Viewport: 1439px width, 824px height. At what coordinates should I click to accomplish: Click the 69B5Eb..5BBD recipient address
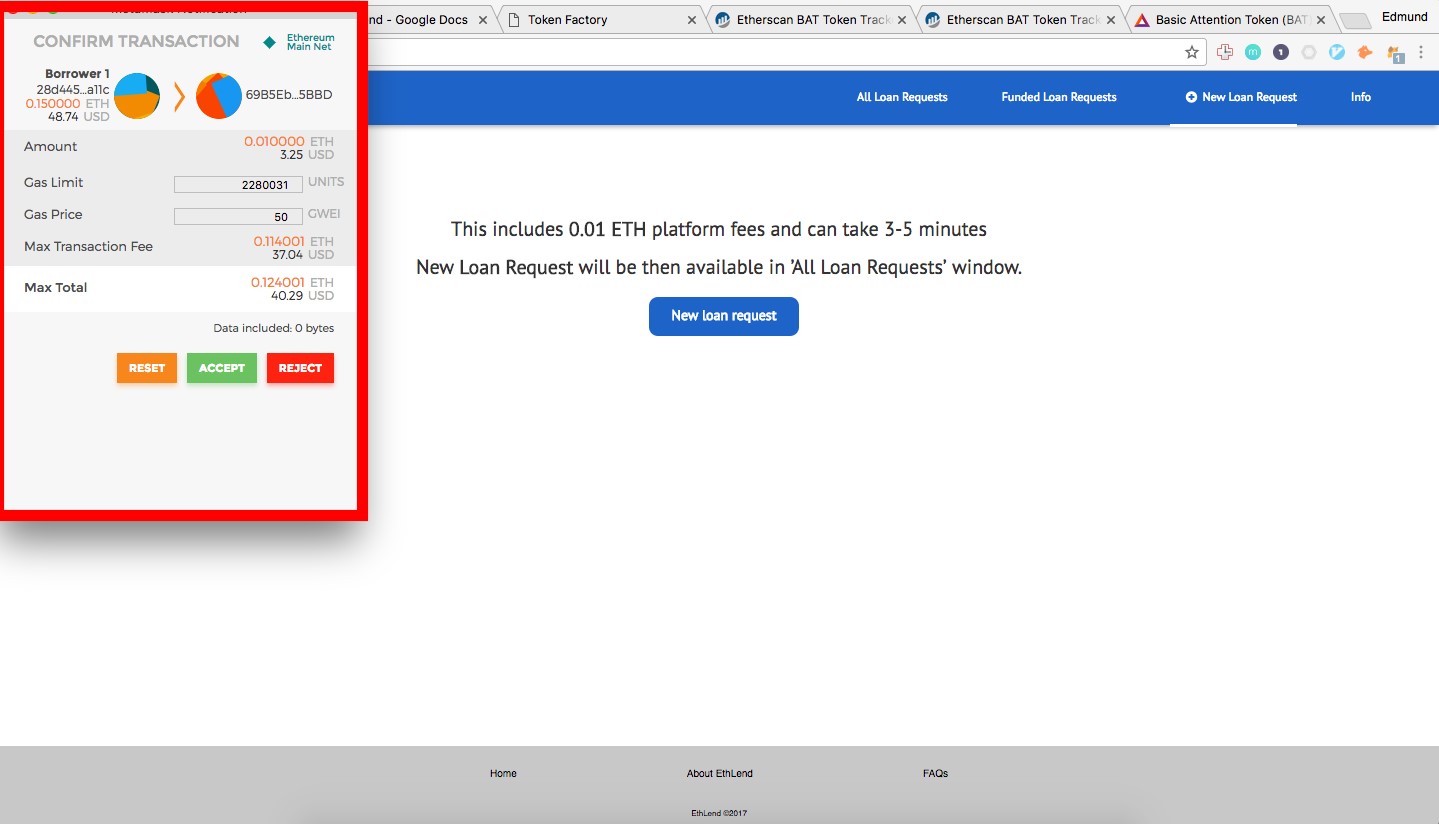click(289, 95)
